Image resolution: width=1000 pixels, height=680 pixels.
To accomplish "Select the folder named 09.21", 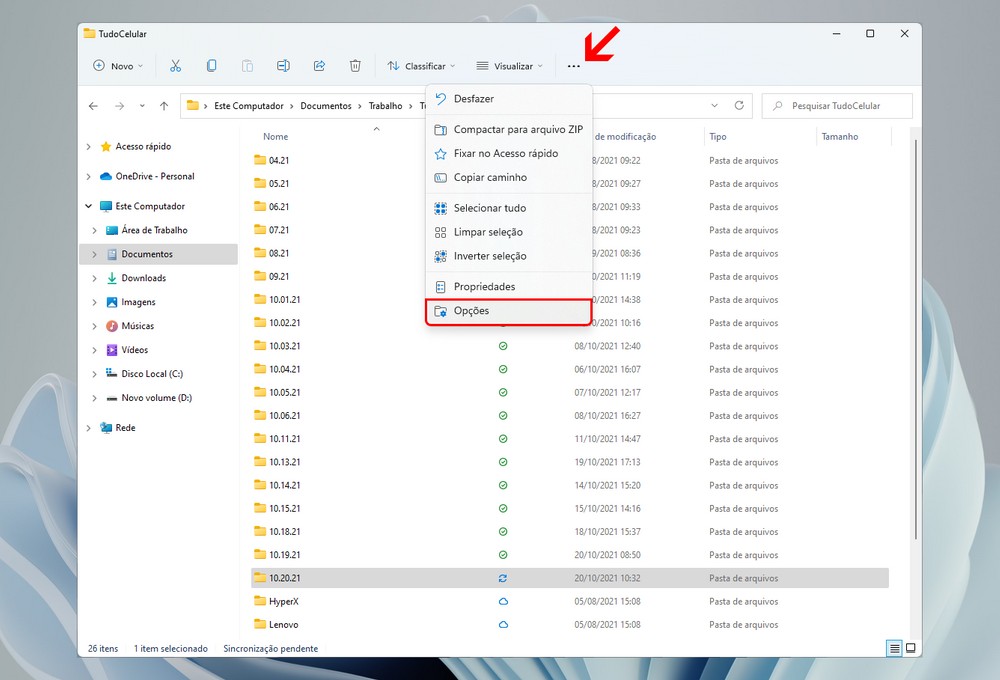I will [x=279, y=276].
